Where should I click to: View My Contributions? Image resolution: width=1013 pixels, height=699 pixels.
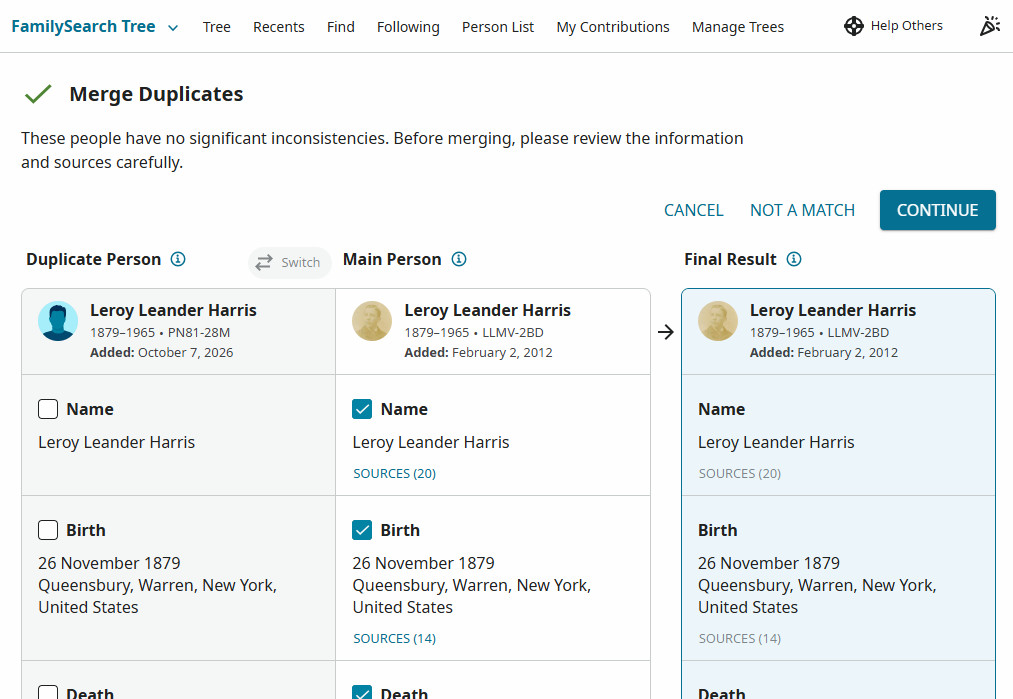tap(613, 27)
